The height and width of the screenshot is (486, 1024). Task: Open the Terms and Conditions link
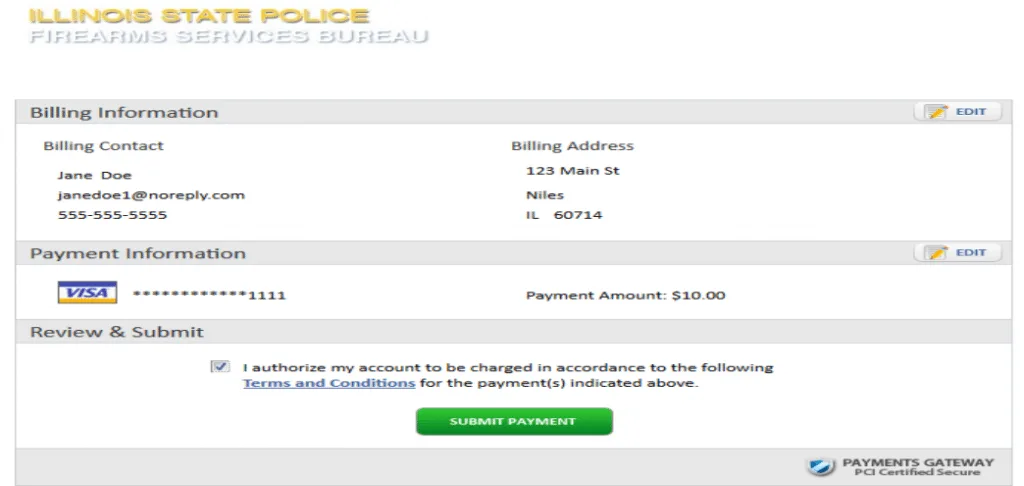click(x=329, y=383)
